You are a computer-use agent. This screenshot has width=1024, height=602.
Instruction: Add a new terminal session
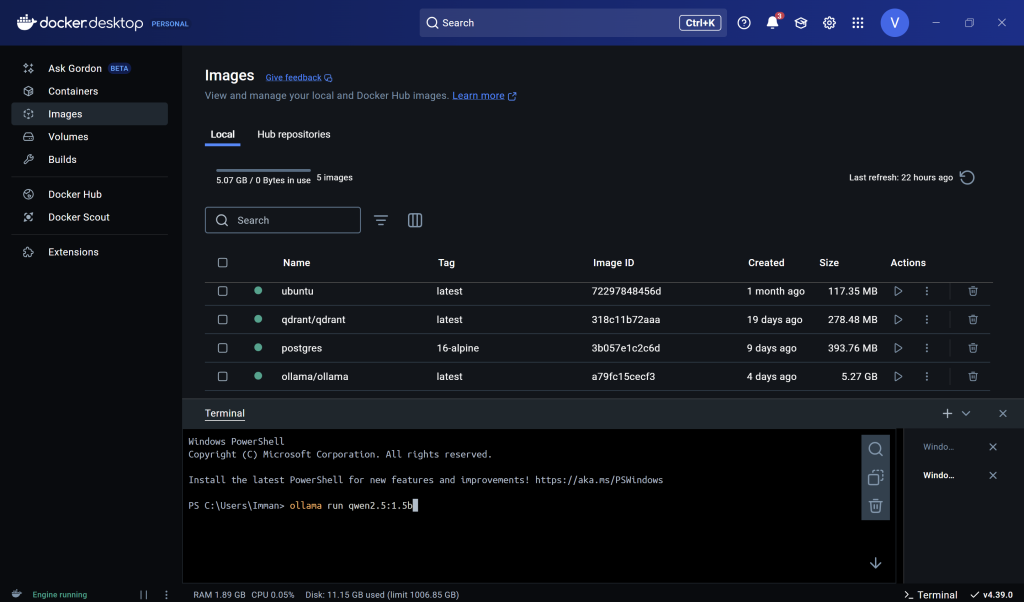pos(948,413)
